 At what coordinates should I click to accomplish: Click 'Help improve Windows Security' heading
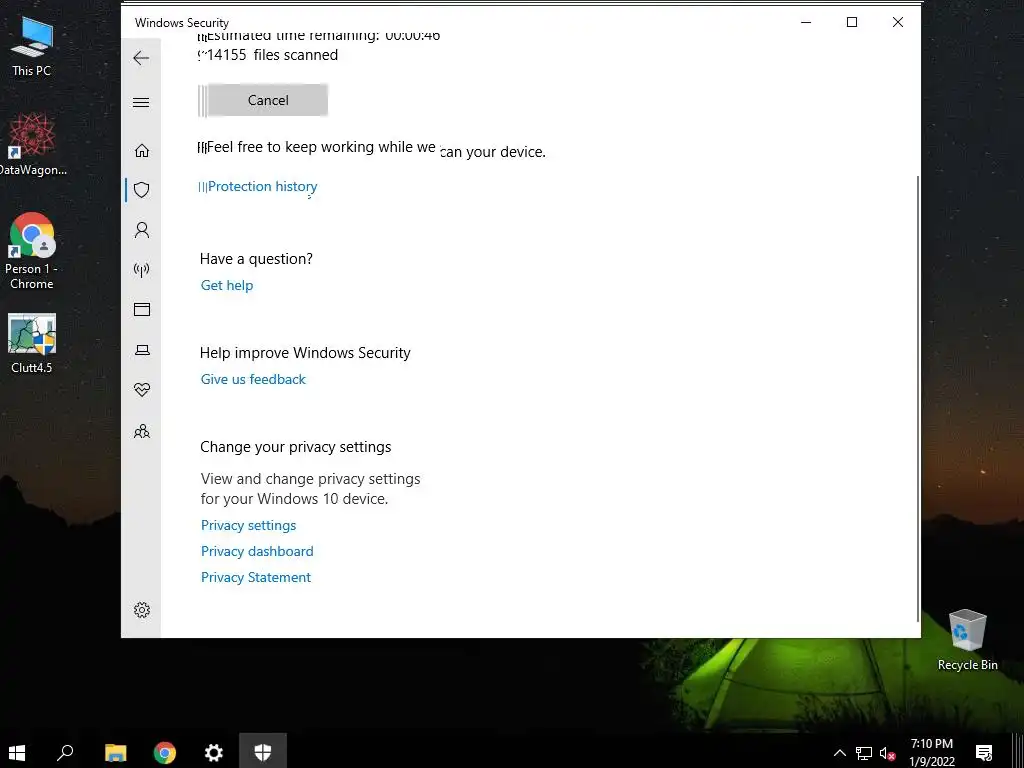pyautogui.click(x=305, y=353)
